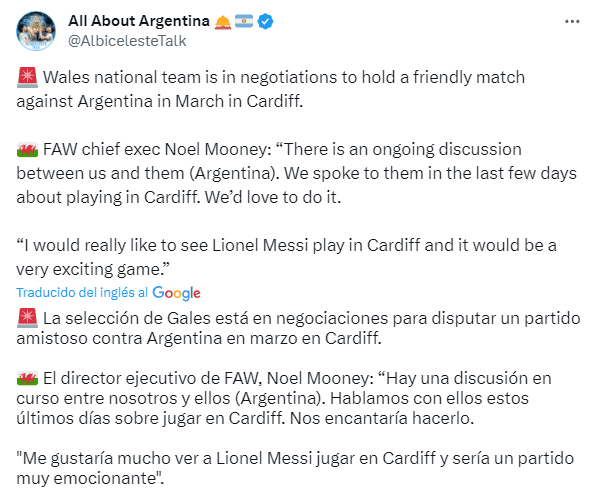
Task: Open the three-dot more options menu
Action: point(572,22)
